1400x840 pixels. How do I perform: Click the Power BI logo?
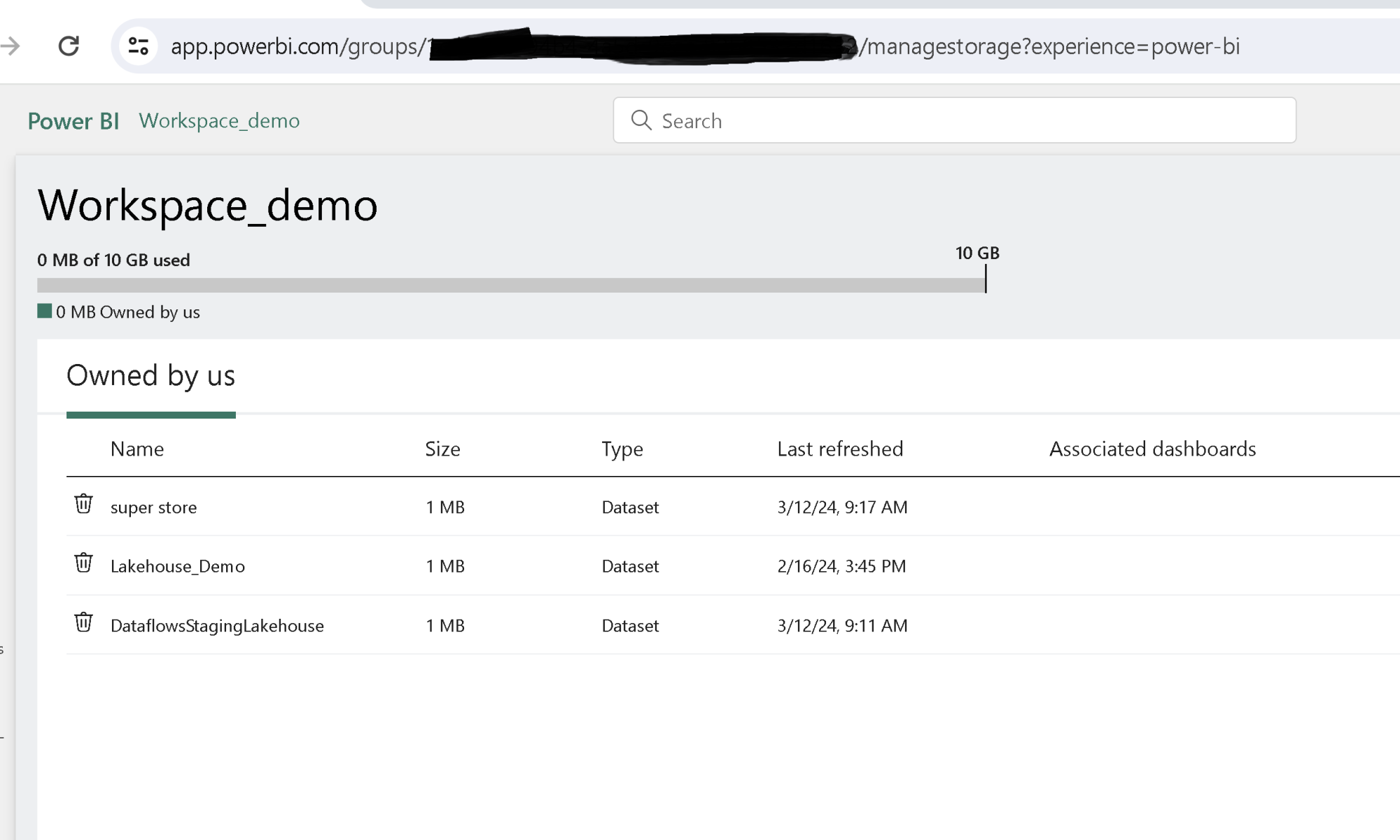pyautogui.click(x=73, y=120)
